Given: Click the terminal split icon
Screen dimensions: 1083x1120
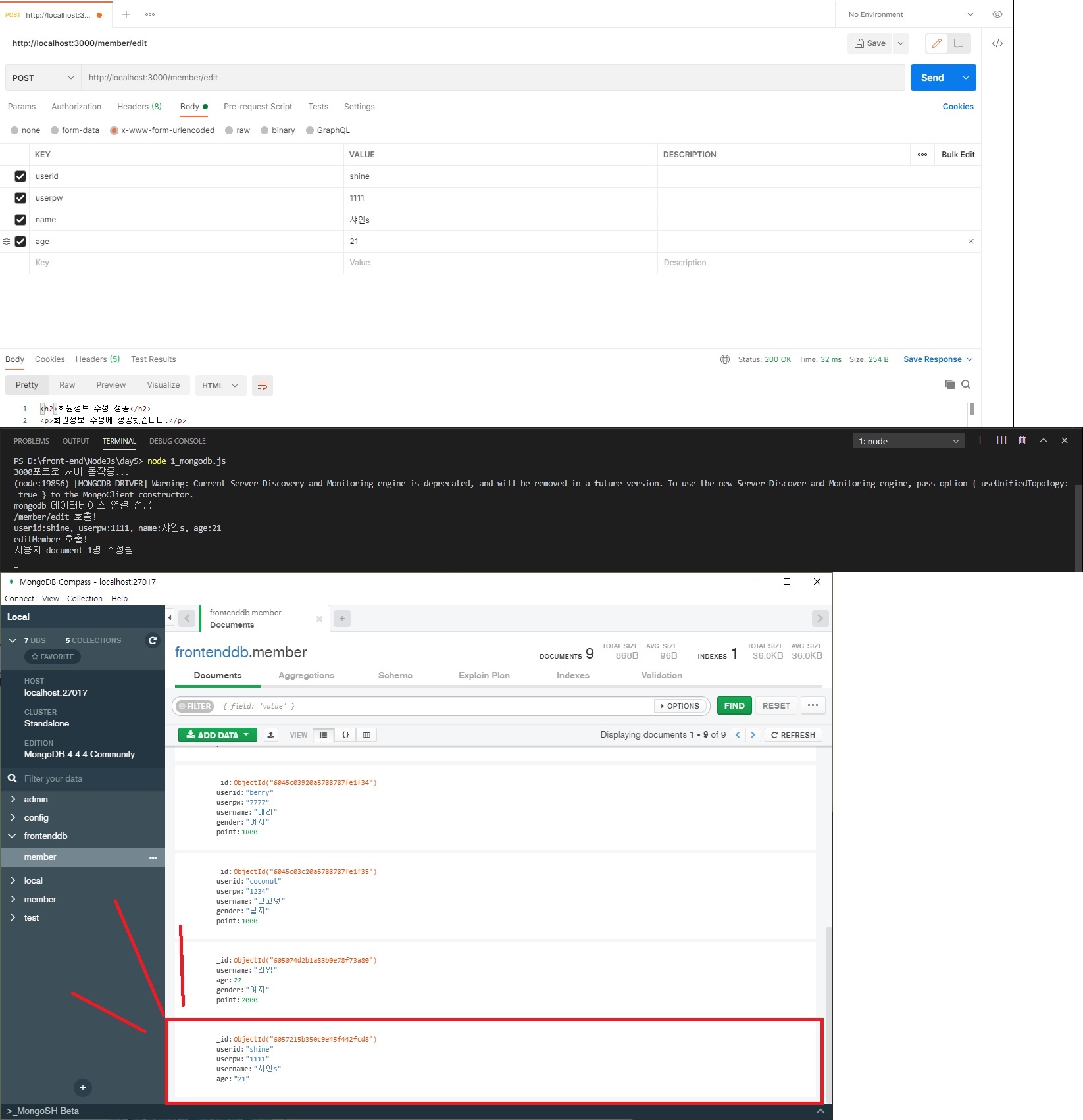Looking at the screenshot, I should coord(1001,440).
